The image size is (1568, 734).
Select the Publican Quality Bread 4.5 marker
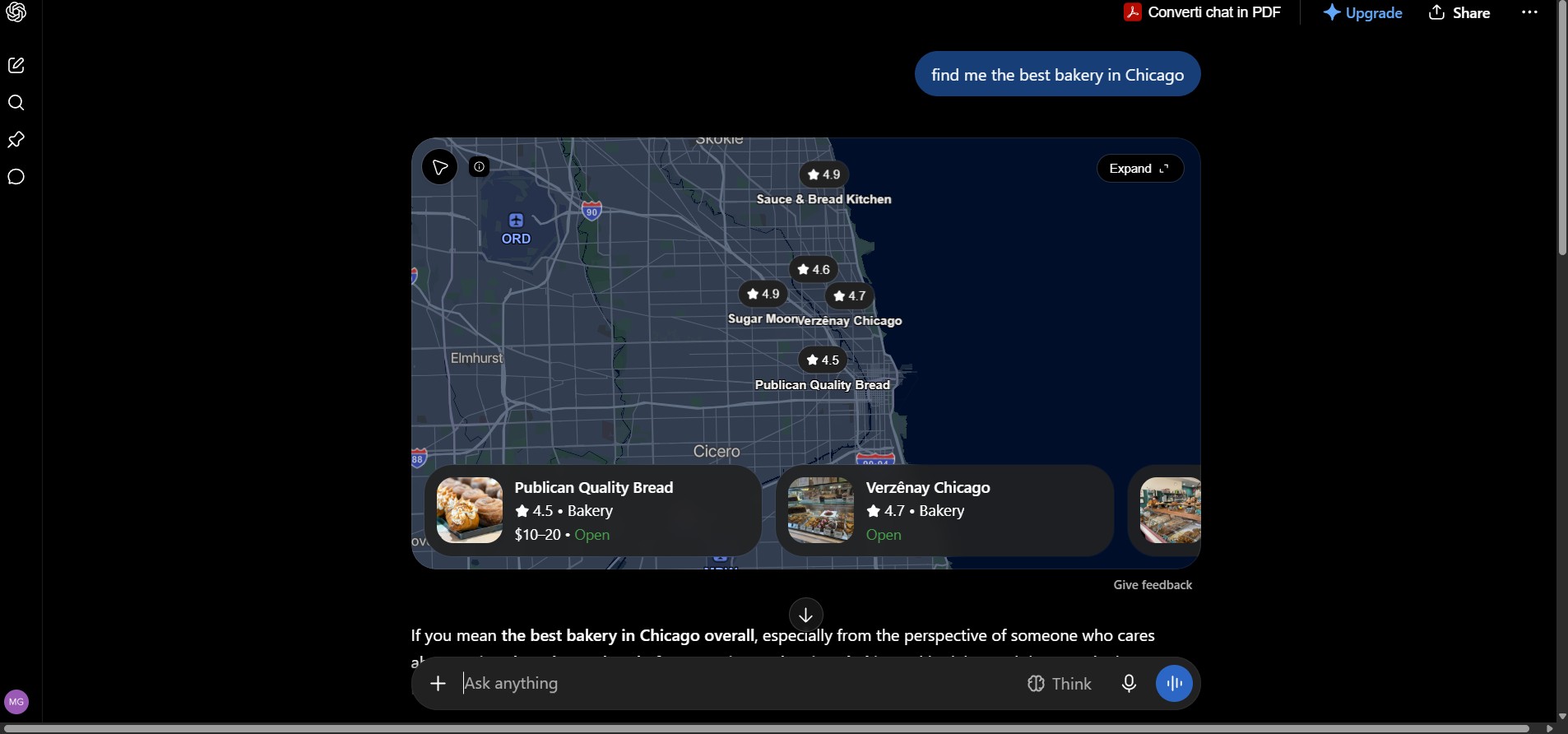823,360
